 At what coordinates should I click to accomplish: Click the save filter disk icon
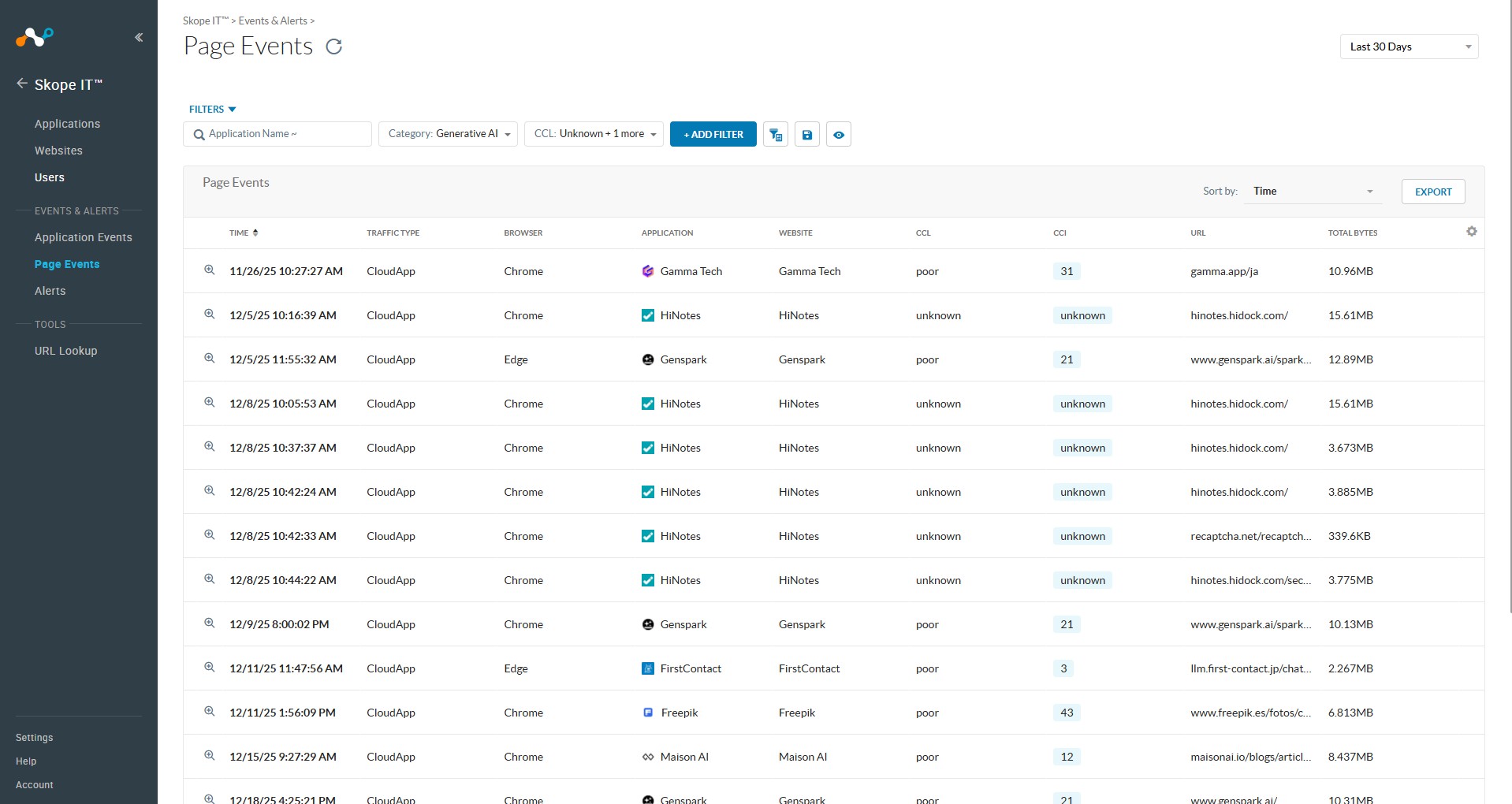point(807,135)
